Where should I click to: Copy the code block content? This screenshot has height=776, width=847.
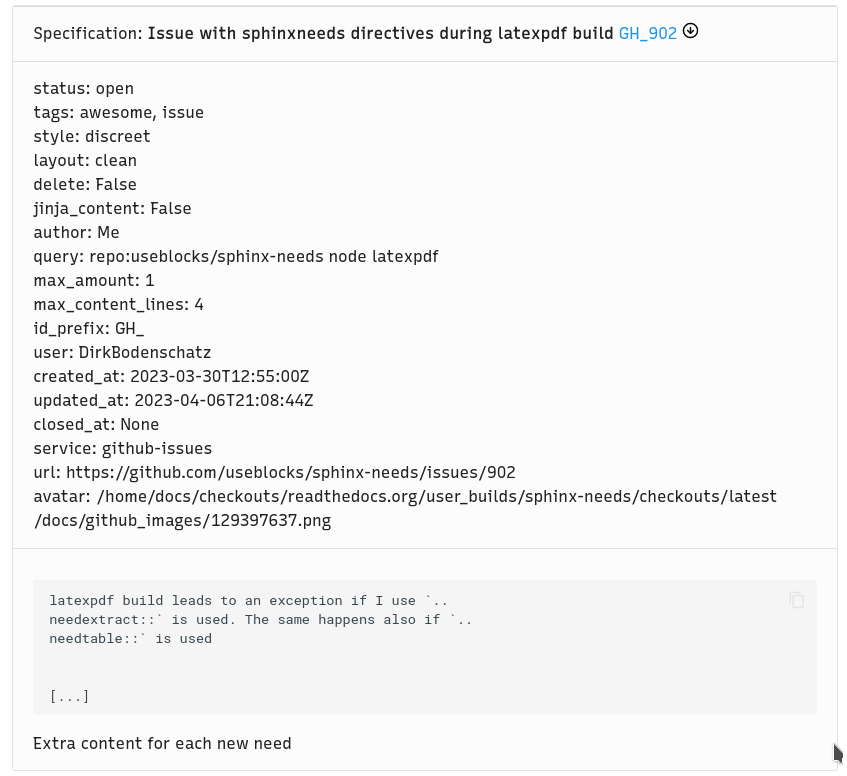click(796, 600)
